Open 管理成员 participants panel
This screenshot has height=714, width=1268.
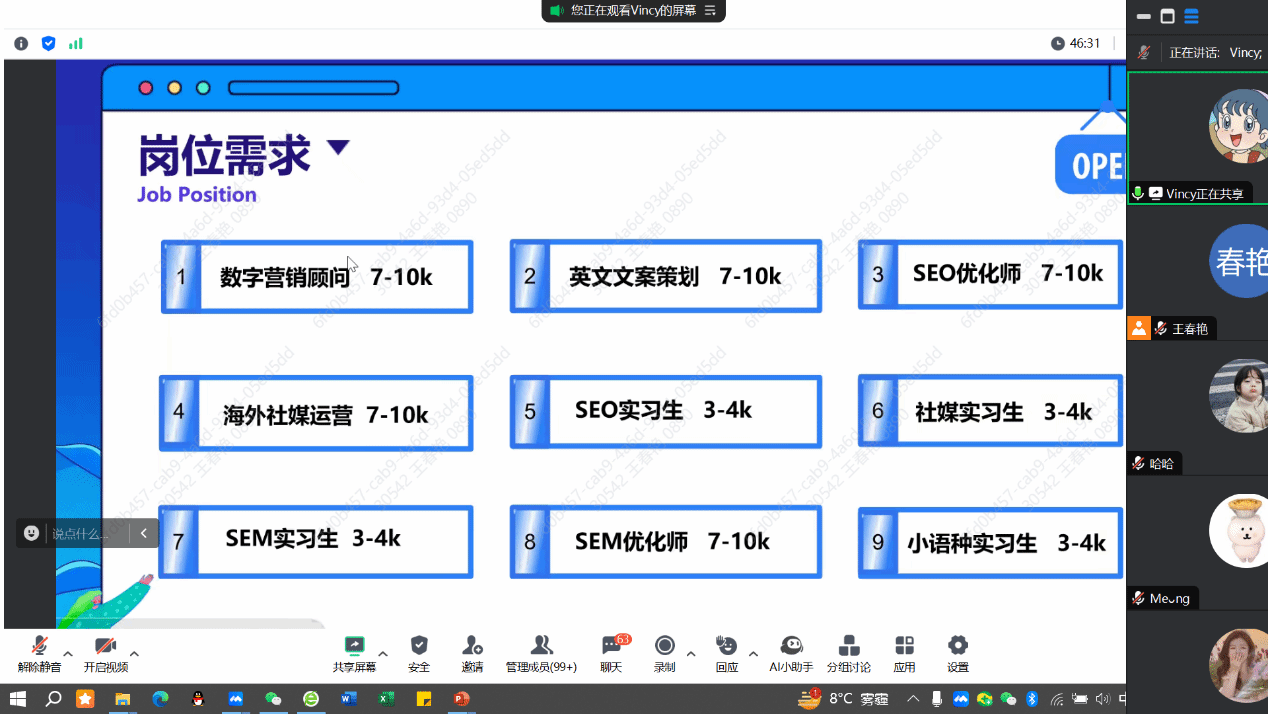[541, 652]
